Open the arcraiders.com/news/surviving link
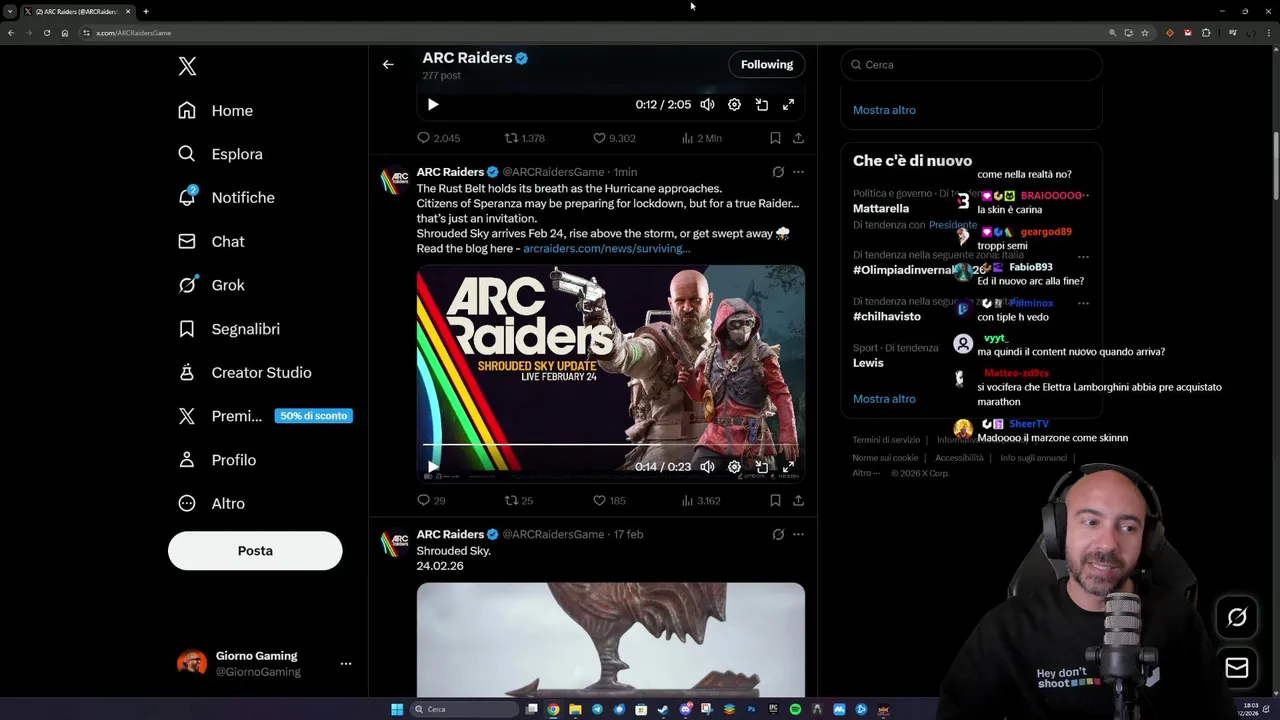The height and width of the screenshot is (720, 1280). [606, 248]
